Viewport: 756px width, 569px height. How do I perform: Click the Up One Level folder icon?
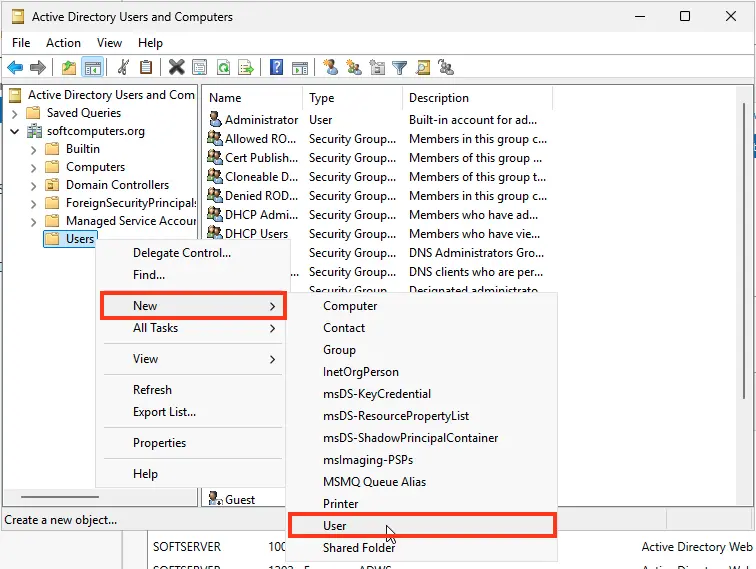point(68,68)
